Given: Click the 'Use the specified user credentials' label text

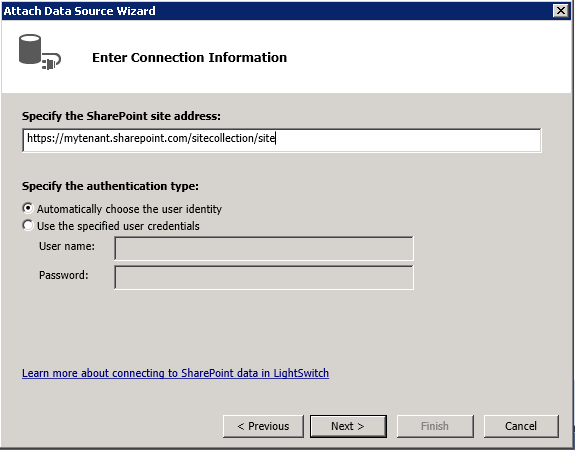Looking at the screenshot, I should 118,226.
